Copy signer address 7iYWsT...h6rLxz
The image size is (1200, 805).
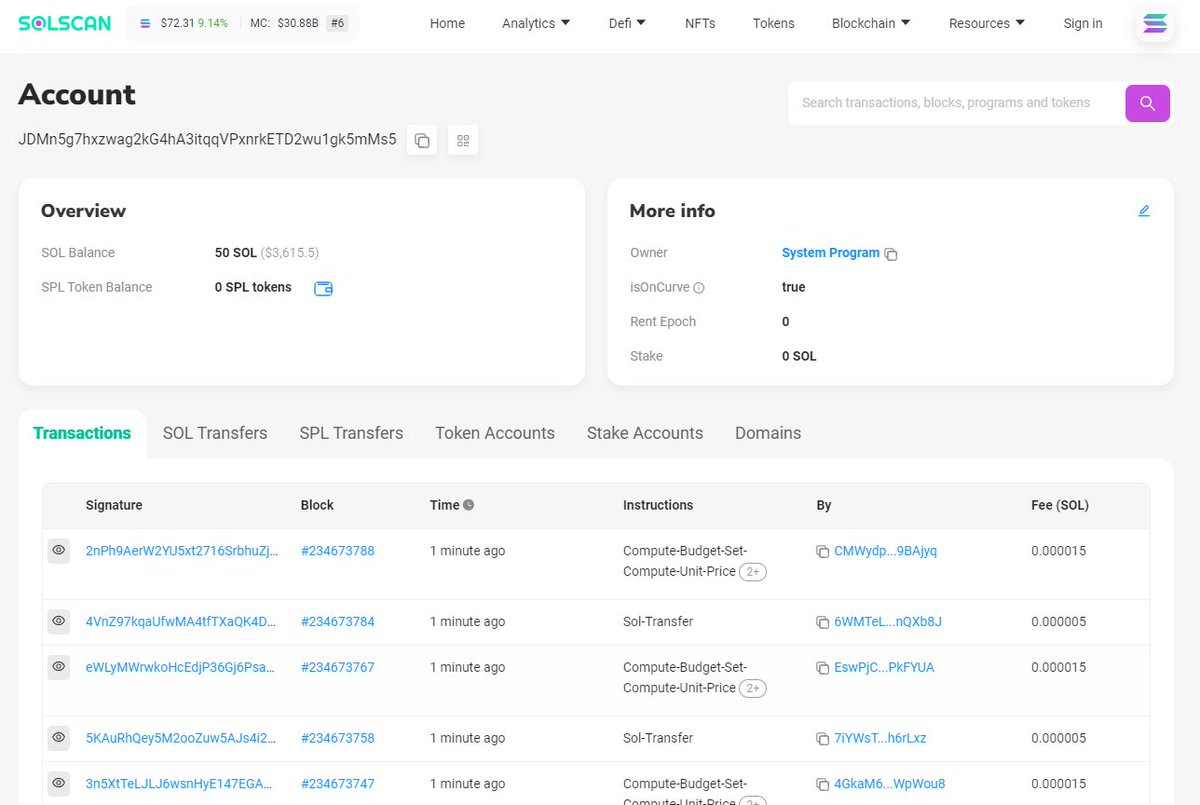click(823, 739)
